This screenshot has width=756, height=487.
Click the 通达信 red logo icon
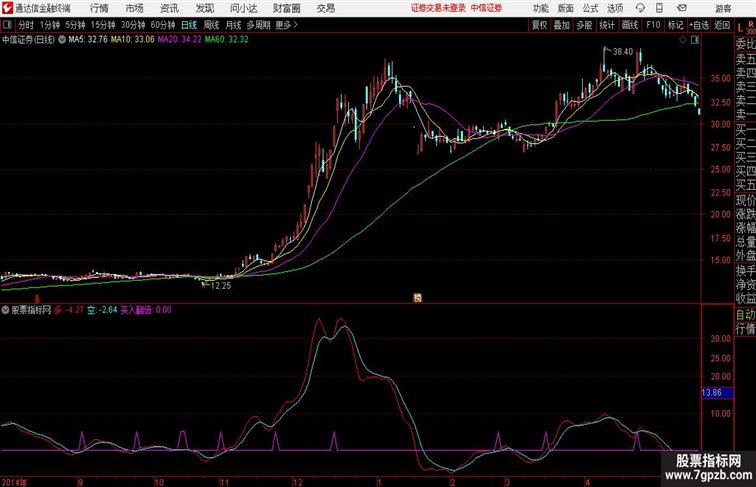coord(7,8)
